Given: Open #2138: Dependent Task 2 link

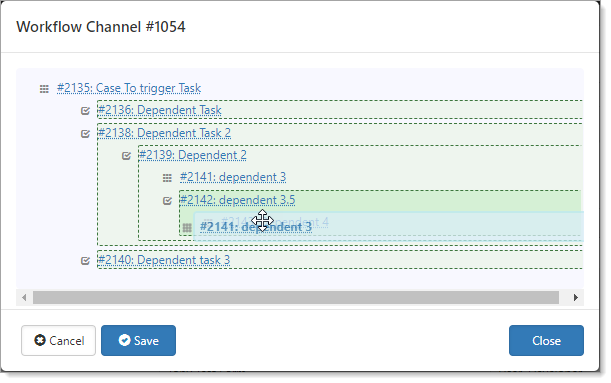Looking at the screenshot, I should pyautogui.click(x=164, y=133).
